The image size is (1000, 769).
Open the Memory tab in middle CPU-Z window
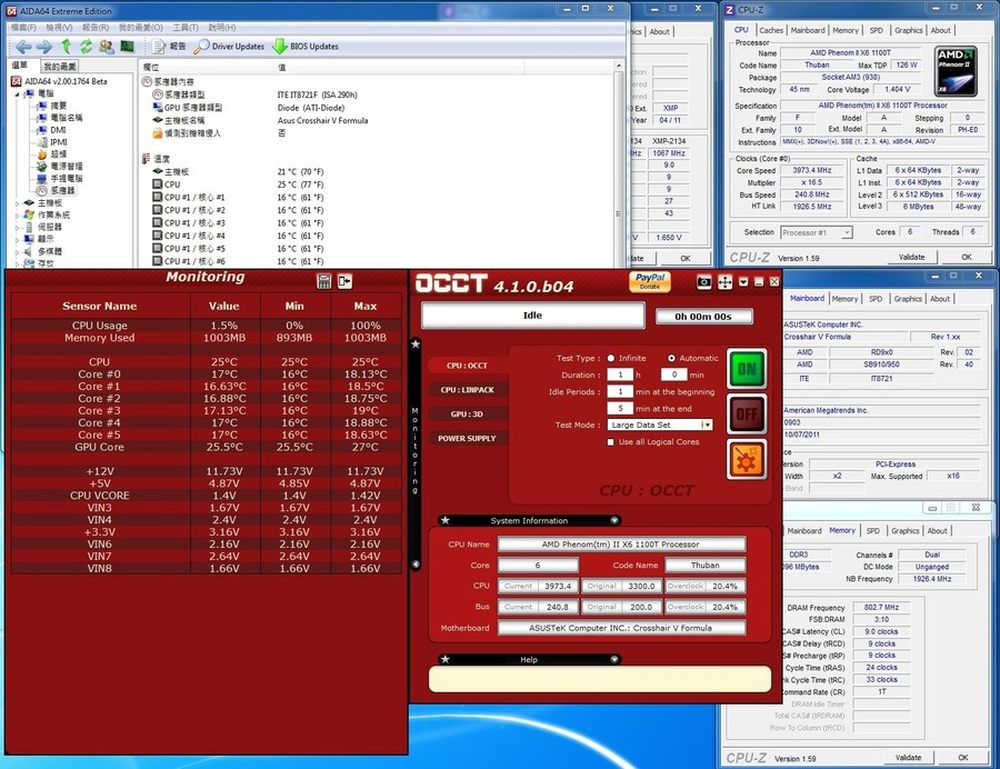pos(844,299)
